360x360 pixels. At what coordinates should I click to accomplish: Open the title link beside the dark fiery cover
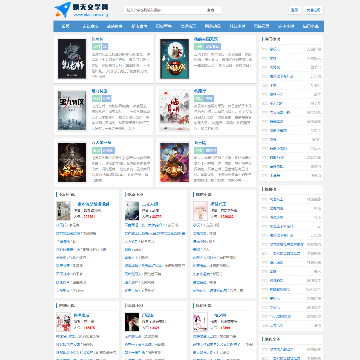point(101,143)
